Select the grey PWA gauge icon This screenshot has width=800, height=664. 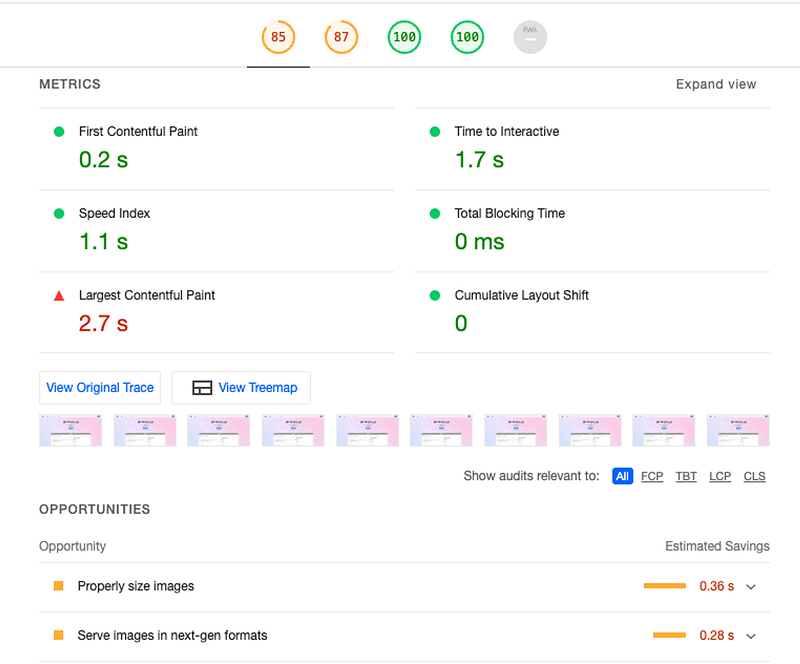pos(530,37)
